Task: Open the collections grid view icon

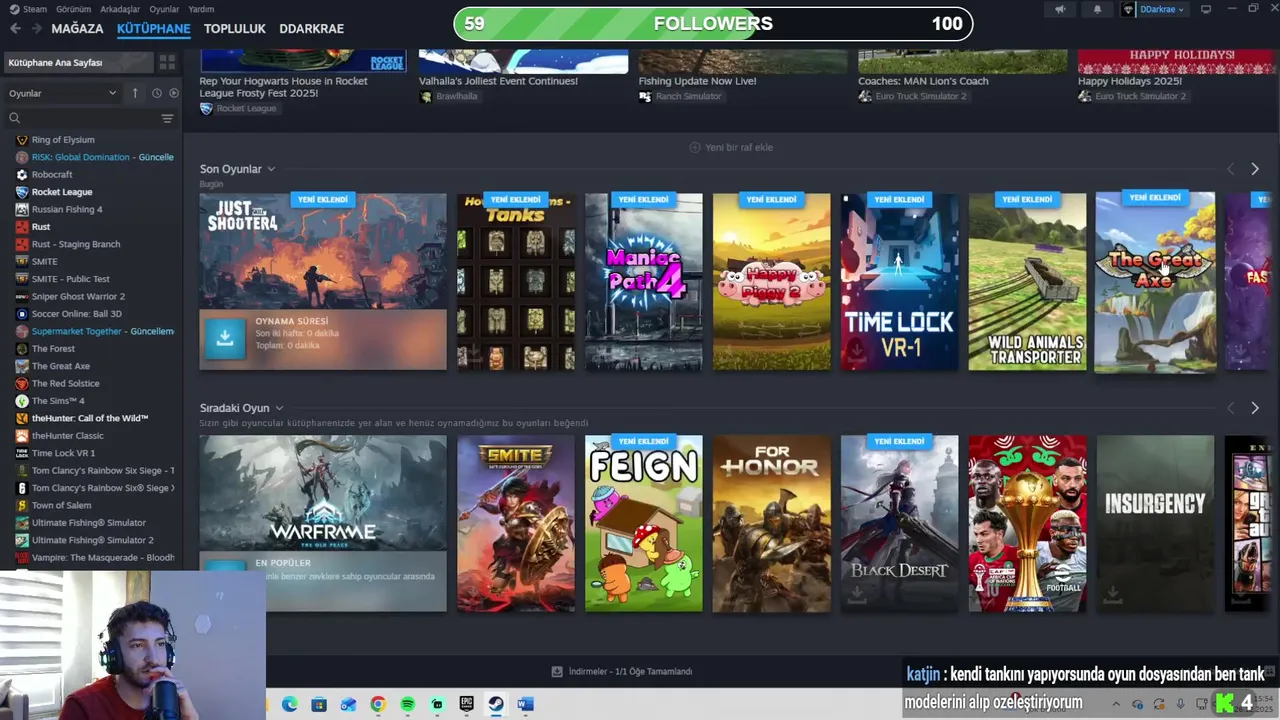Action: tap(167, 62)
